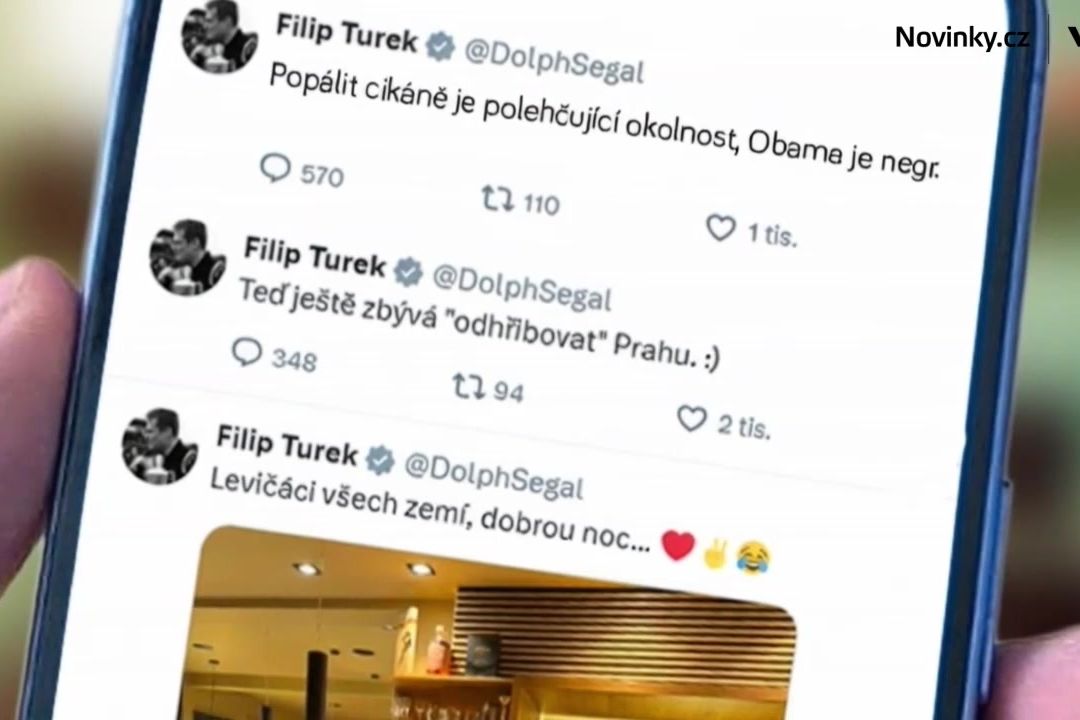Click verified badge on first Filip Turek tweet

click(x=440, y=46)
